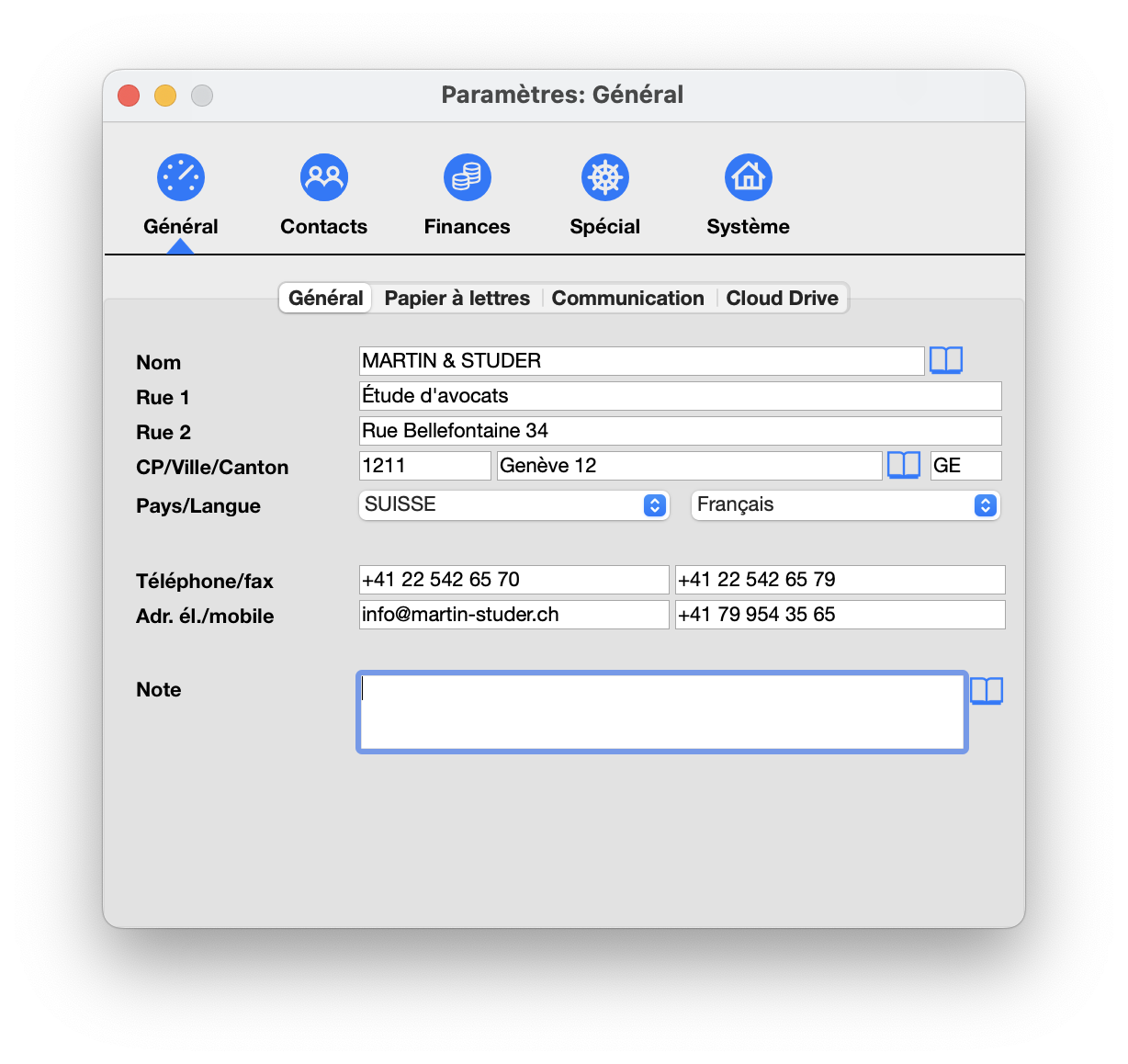Click the canton field GE
Screen dimensions: 1128x1064
(965, 466)
